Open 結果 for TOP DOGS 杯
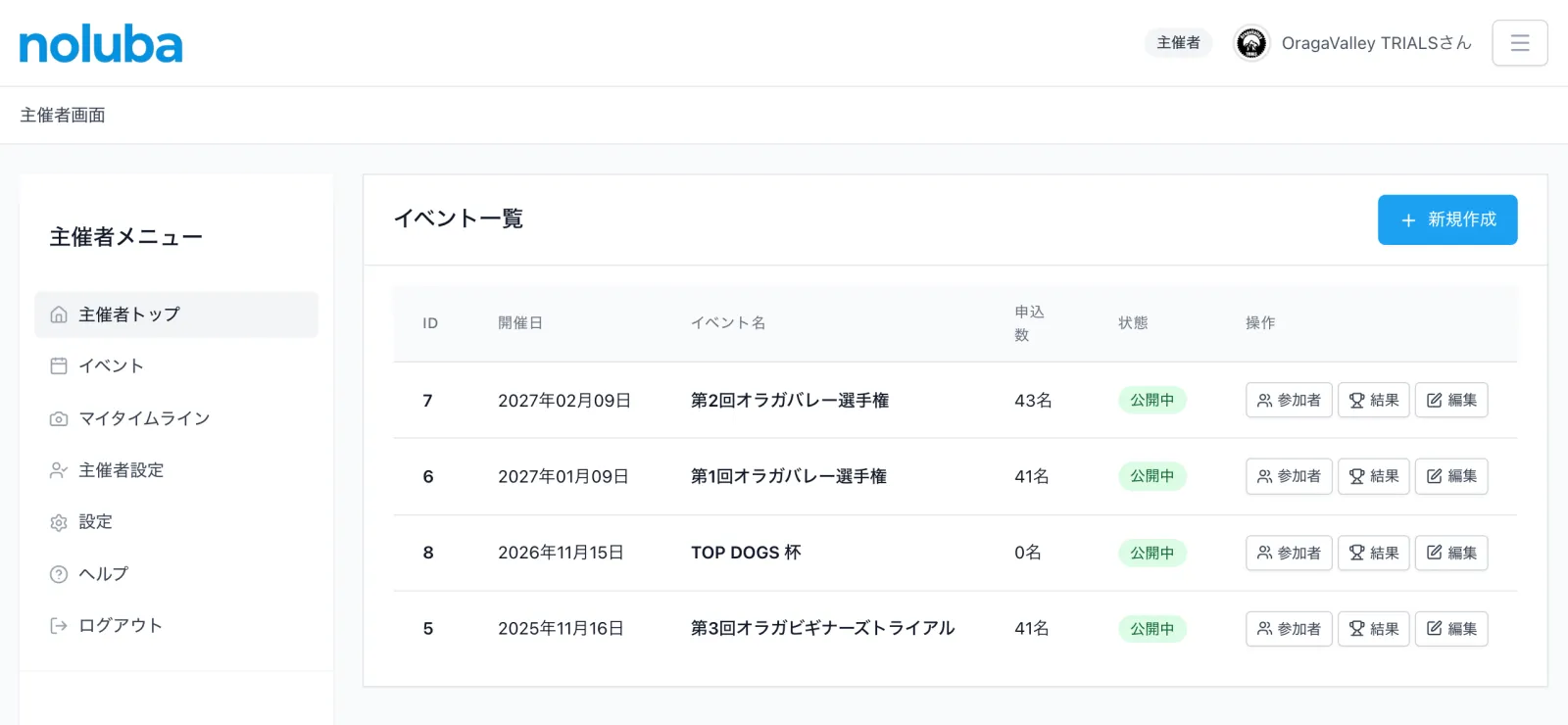This screenshot has height=725, width=1568. pyautogui.click(x=1374, y=553)
